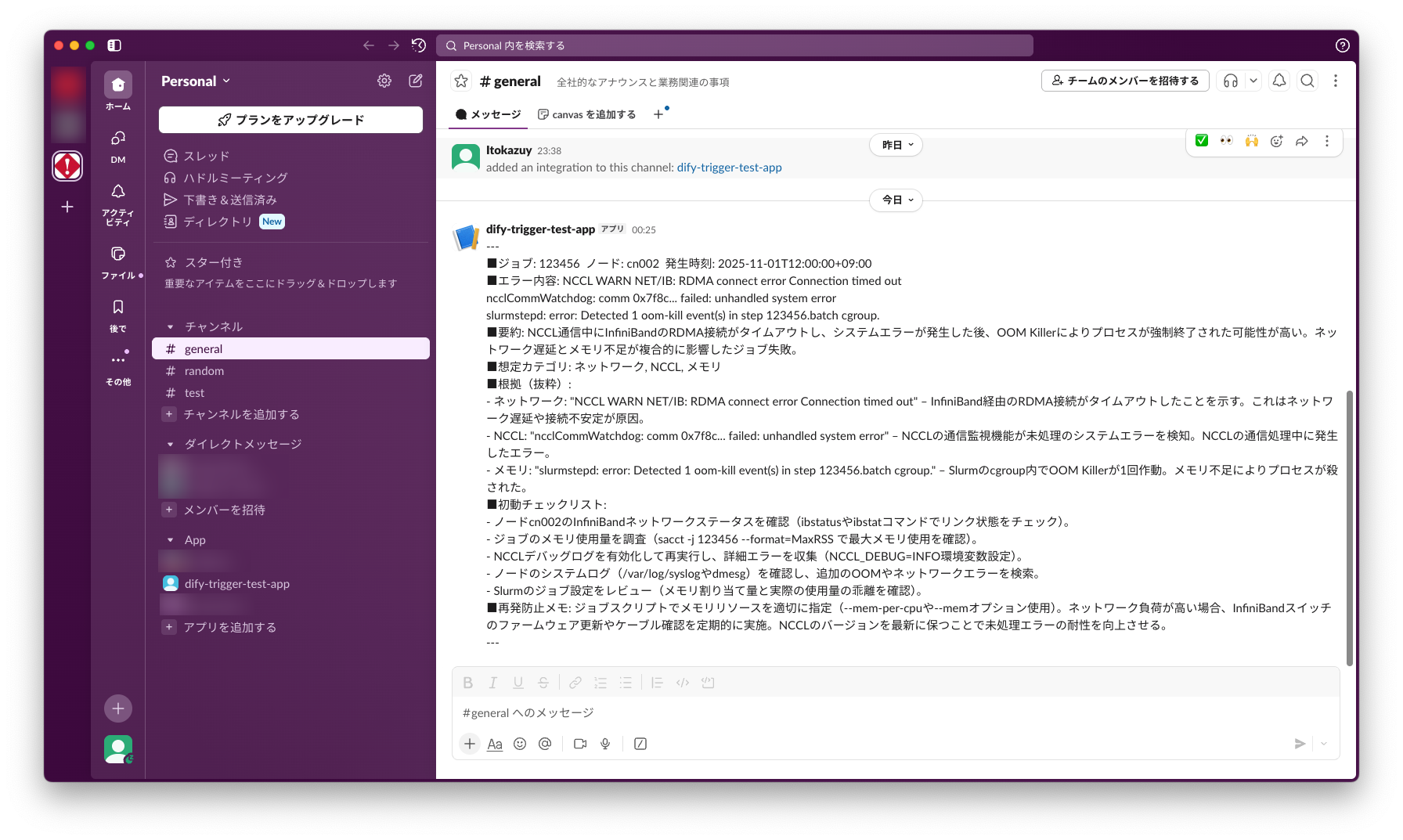Open huddle options dropdown arrow
This screenshot has width=1403, height=840.
point(1253,81)
